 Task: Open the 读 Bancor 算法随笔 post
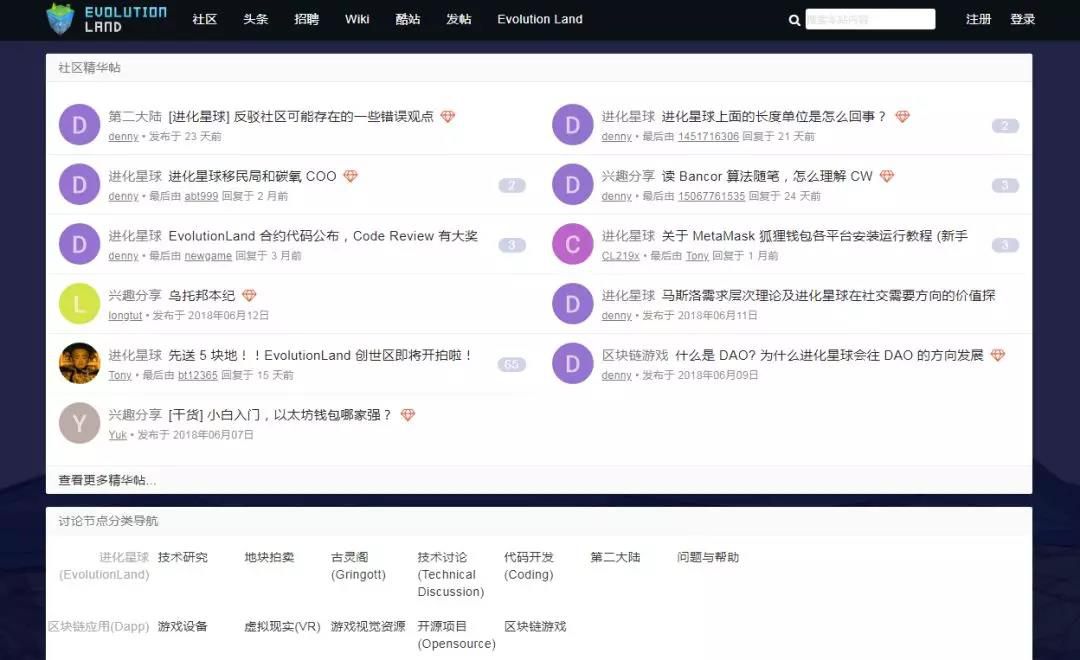[x=767, y=176]
